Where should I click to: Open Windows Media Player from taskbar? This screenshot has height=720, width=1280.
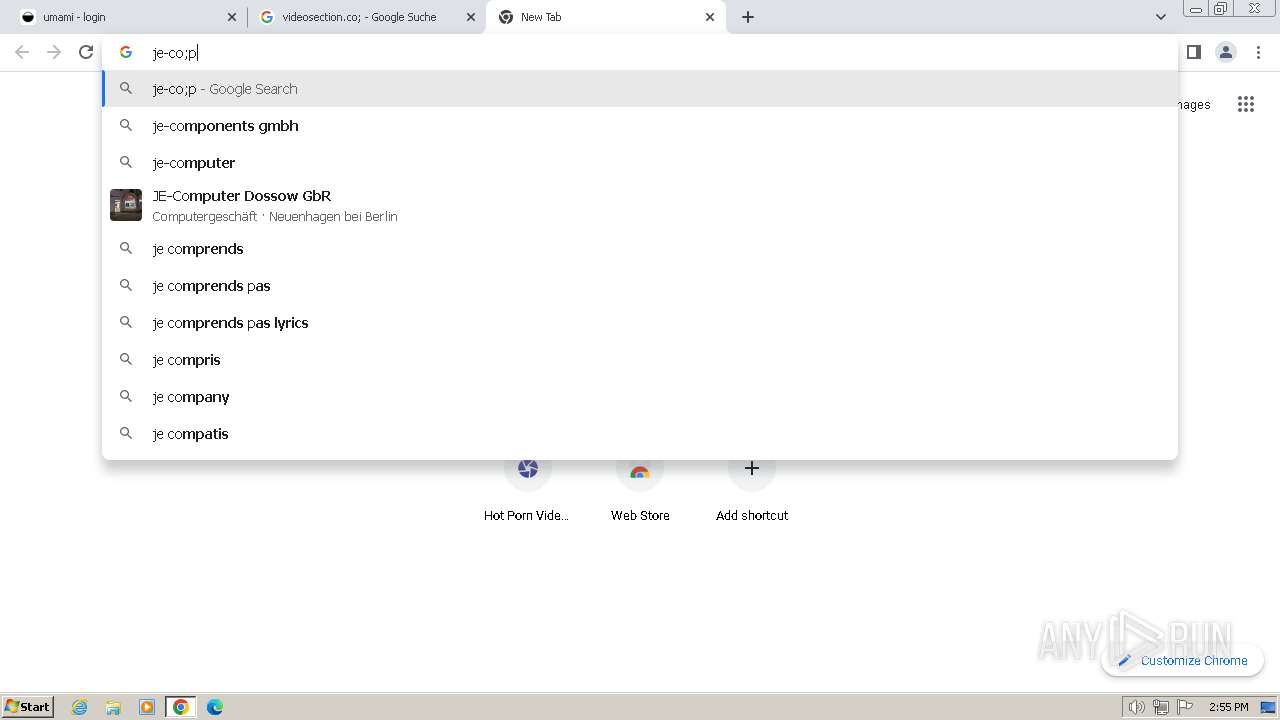coord(147,707)
